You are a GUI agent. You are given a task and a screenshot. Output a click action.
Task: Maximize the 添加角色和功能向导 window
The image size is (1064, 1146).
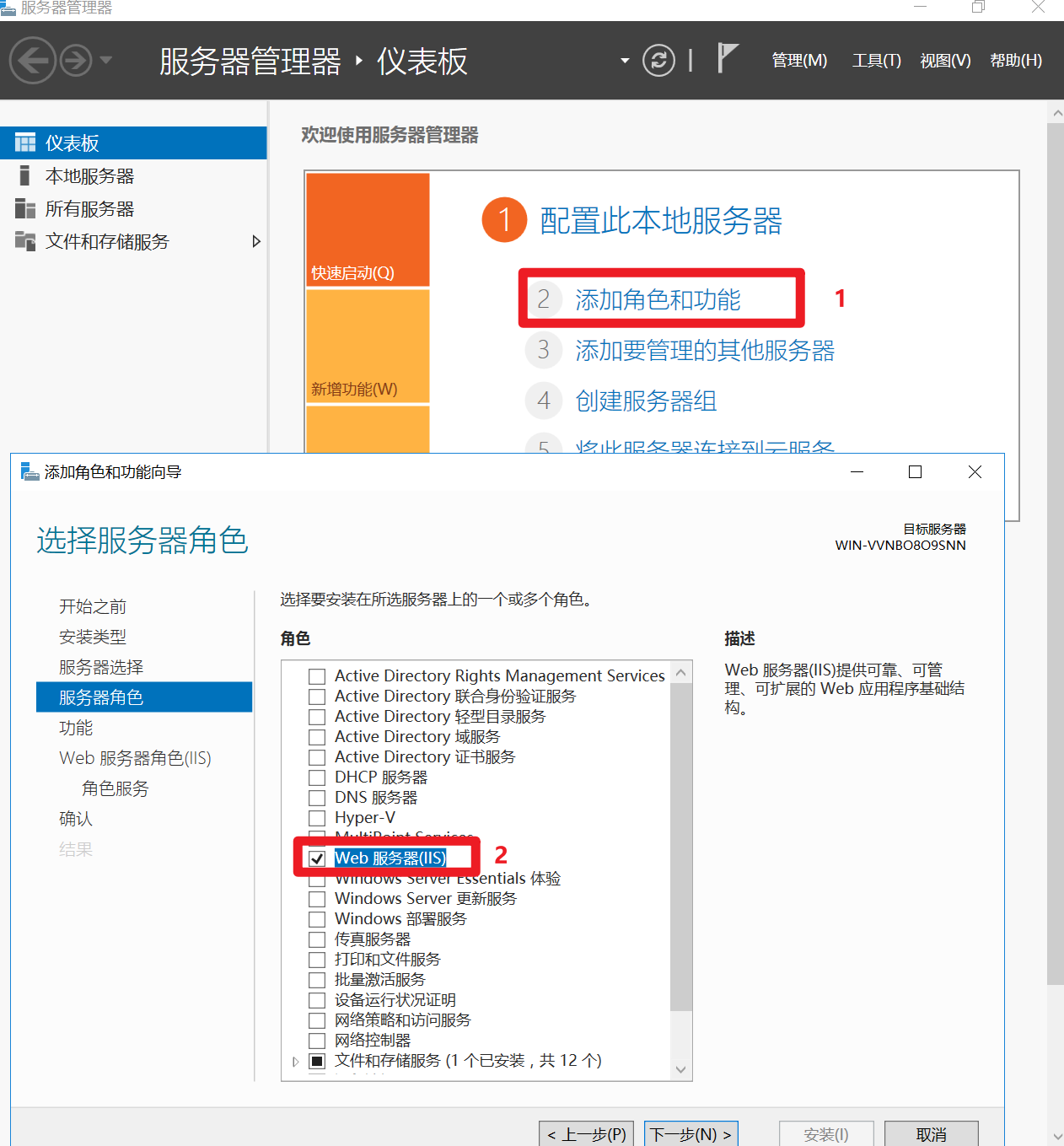pyautogui.click(x=915, y=472)
